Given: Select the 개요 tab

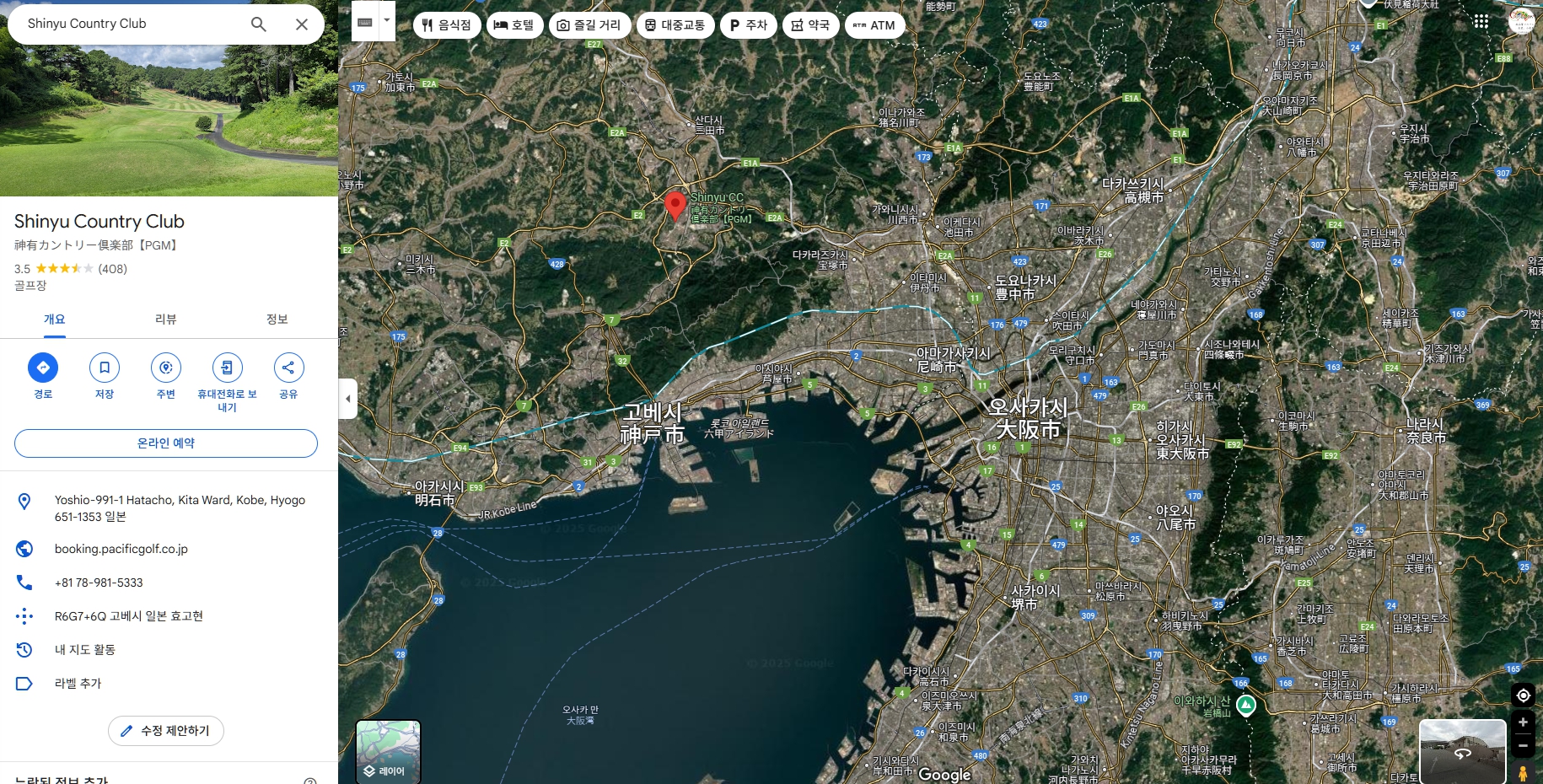Looking at the screenshot, I should [x=54, y=320].
